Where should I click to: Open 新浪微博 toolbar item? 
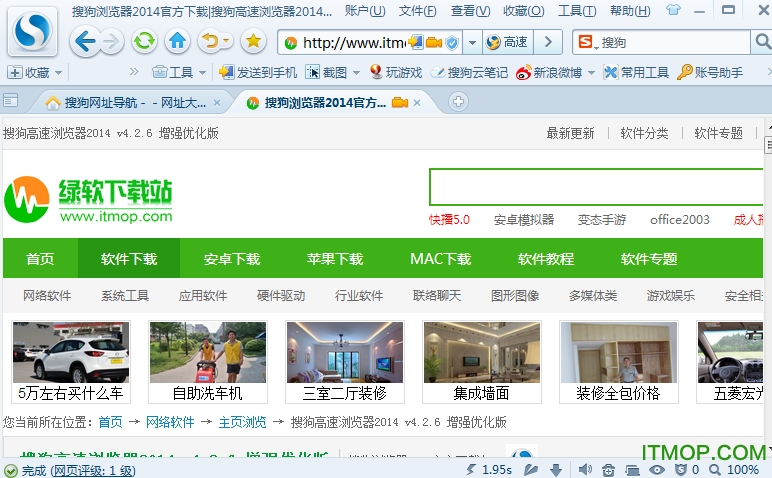pos(548,73)
